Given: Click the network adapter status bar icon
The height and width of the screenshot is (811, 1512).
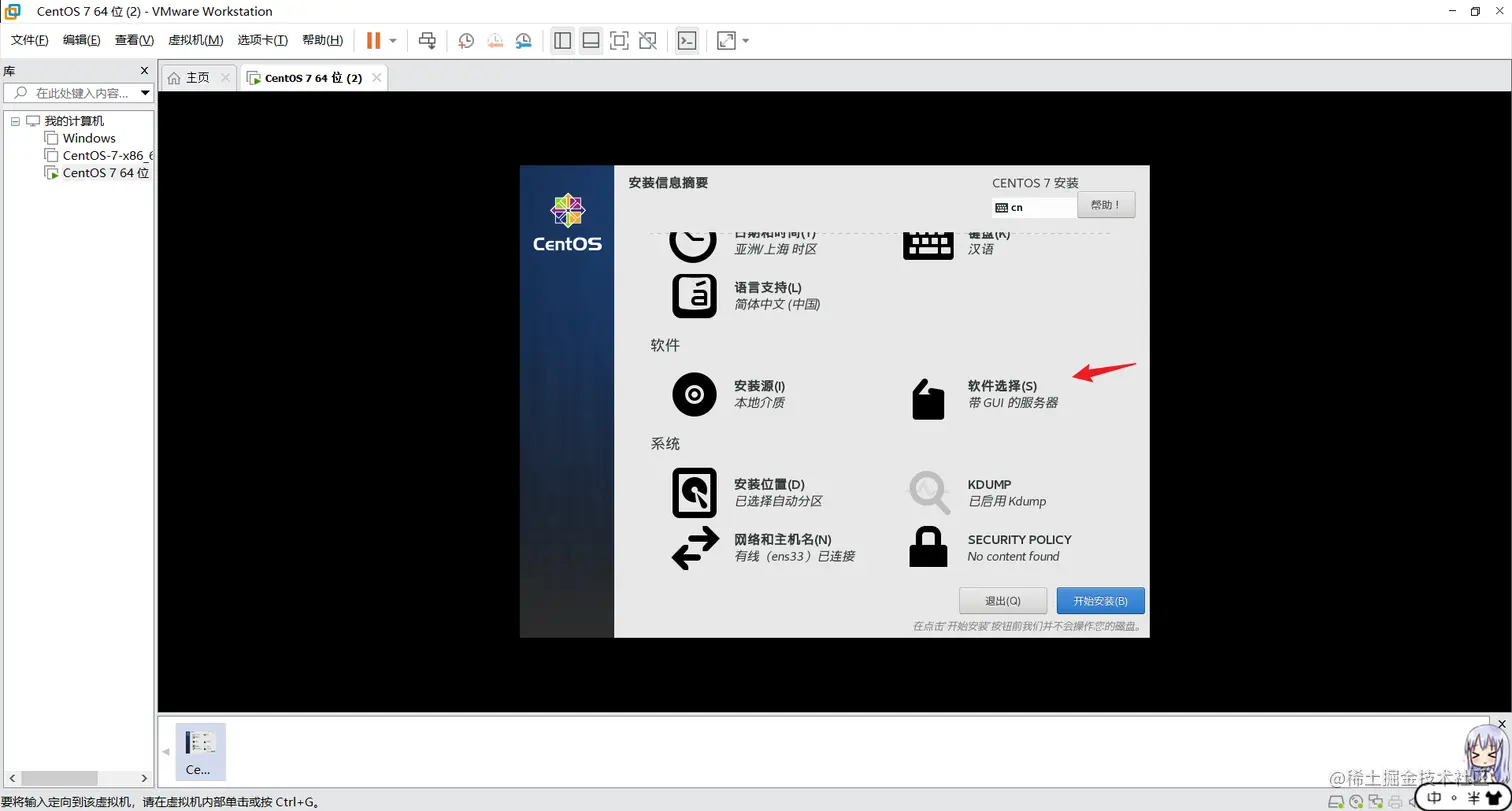Looking at the screenshot, I should (1375, 802).
